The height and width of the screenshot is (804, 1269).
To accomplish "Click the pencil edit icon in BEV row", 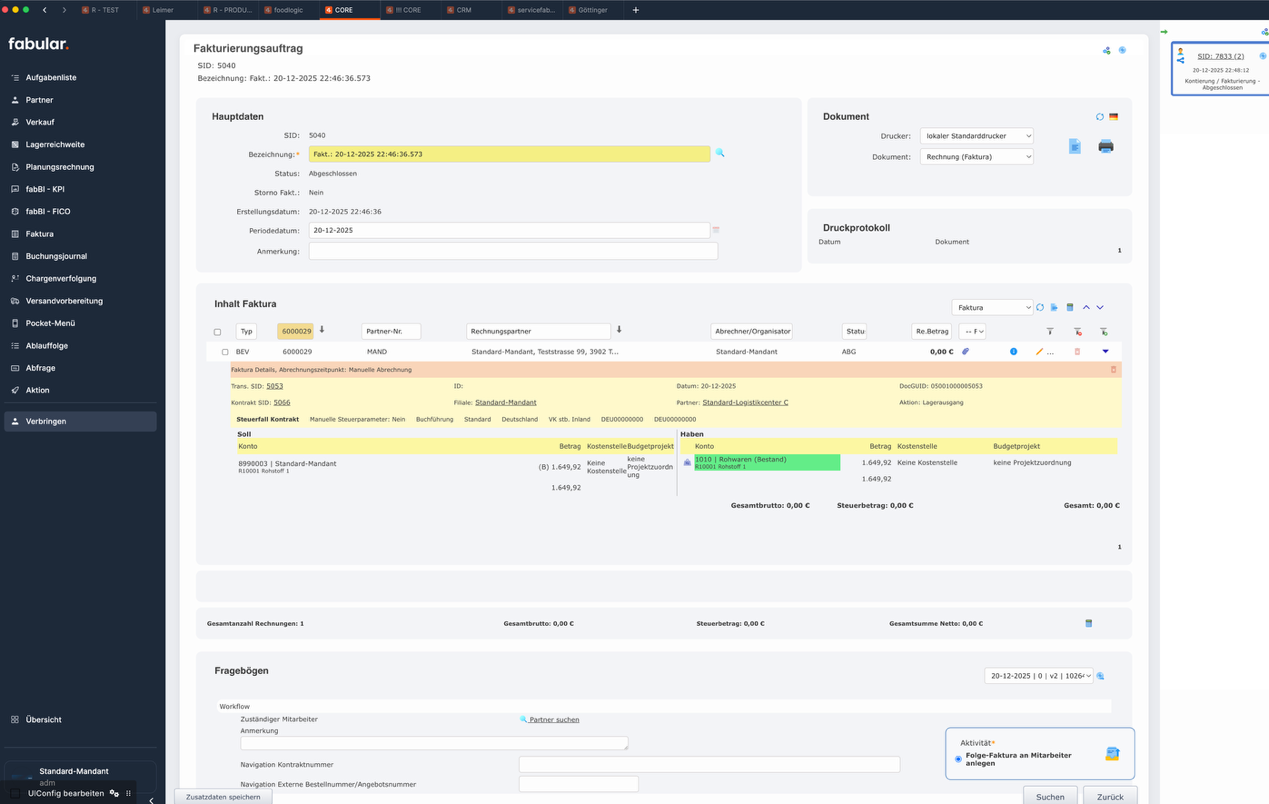I will tap(1039, 352).
